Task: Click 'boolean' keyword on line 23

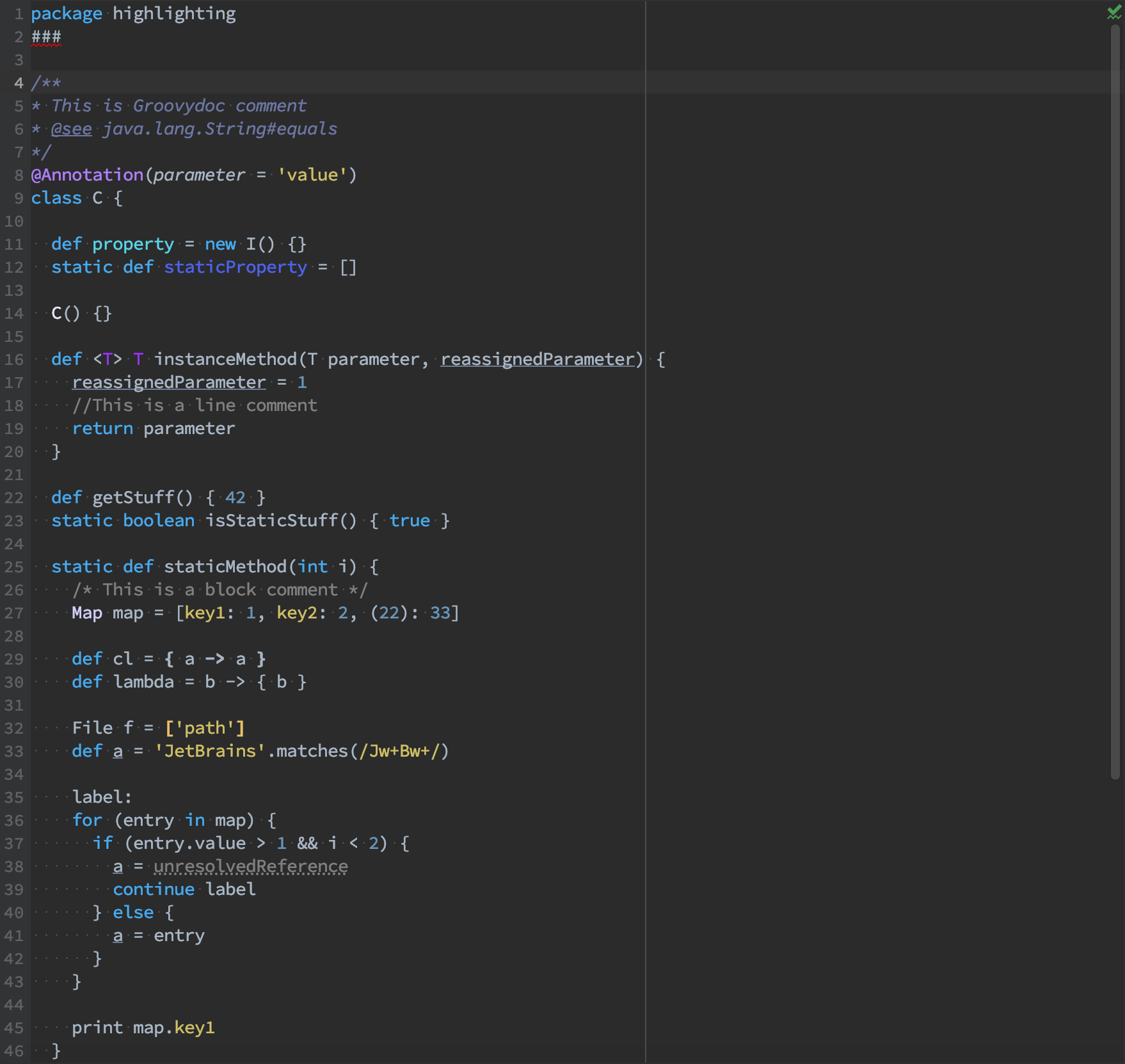Action: pos(159,520)
